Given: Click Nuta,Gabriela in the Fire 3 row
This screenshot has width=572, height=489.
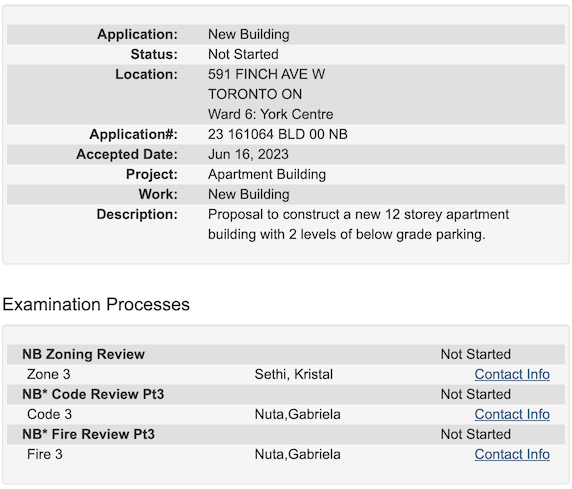Looking at the screenshot, I should 298,455.
